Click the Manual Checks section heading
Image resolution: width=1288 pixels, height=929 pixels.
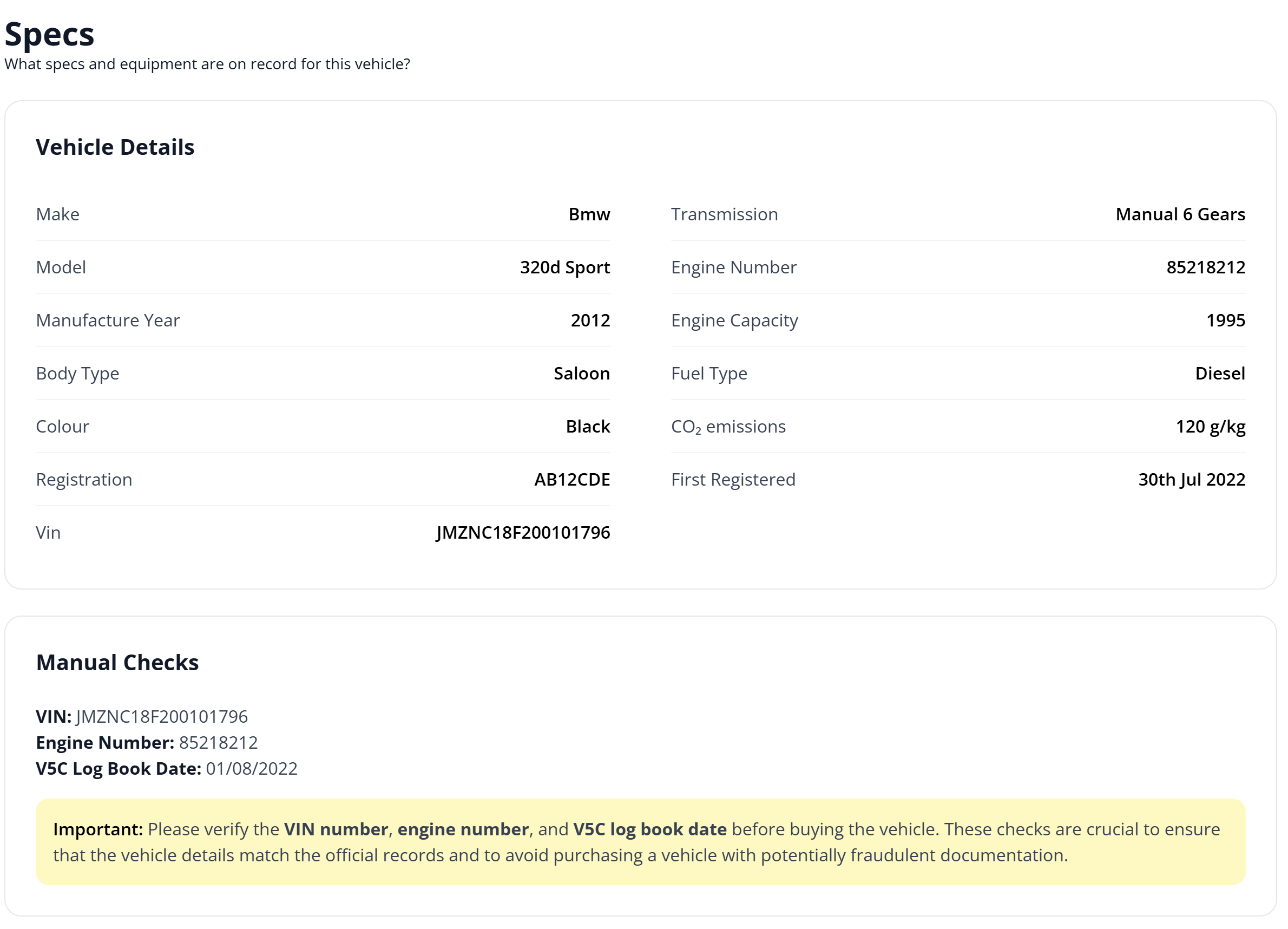tap(117, 663)
